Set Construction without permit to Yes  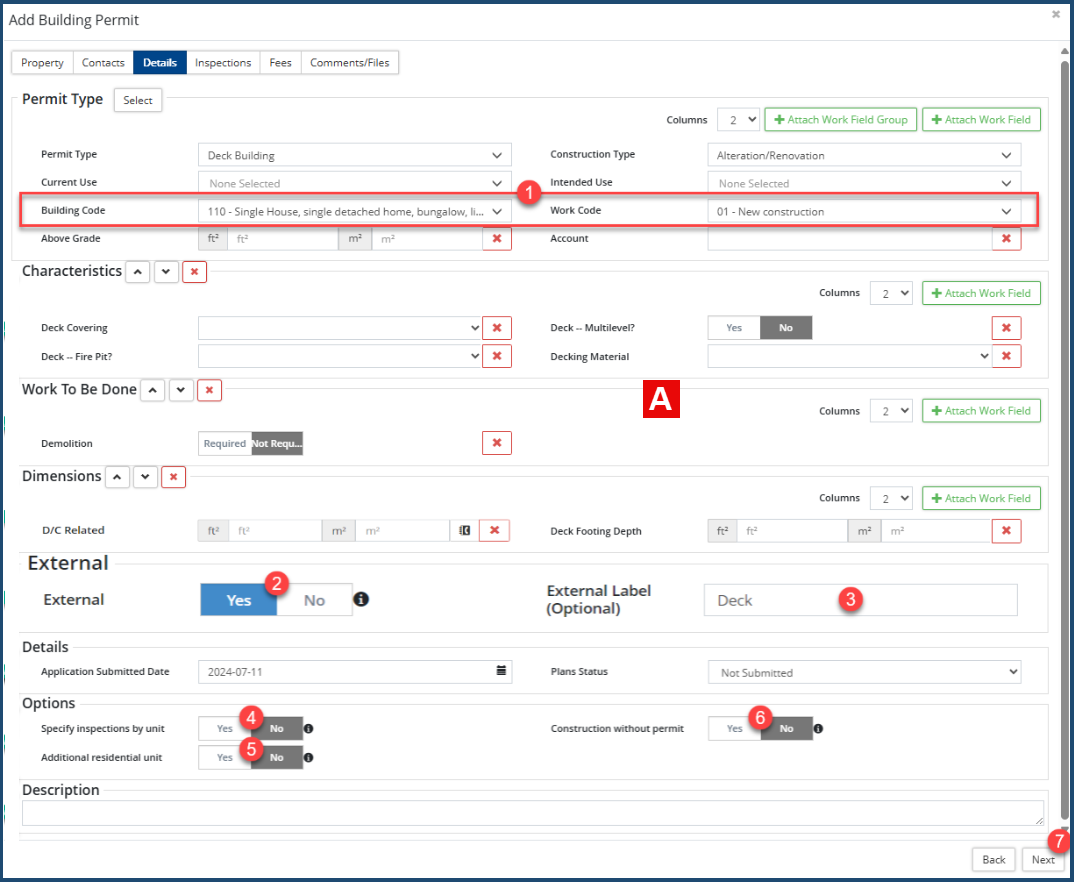[x=734, y=729]
